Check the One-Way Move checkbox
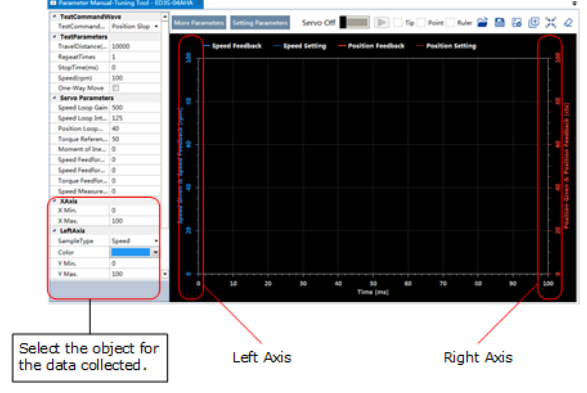Viewport: 587px width, 393px height. point(116,88)
